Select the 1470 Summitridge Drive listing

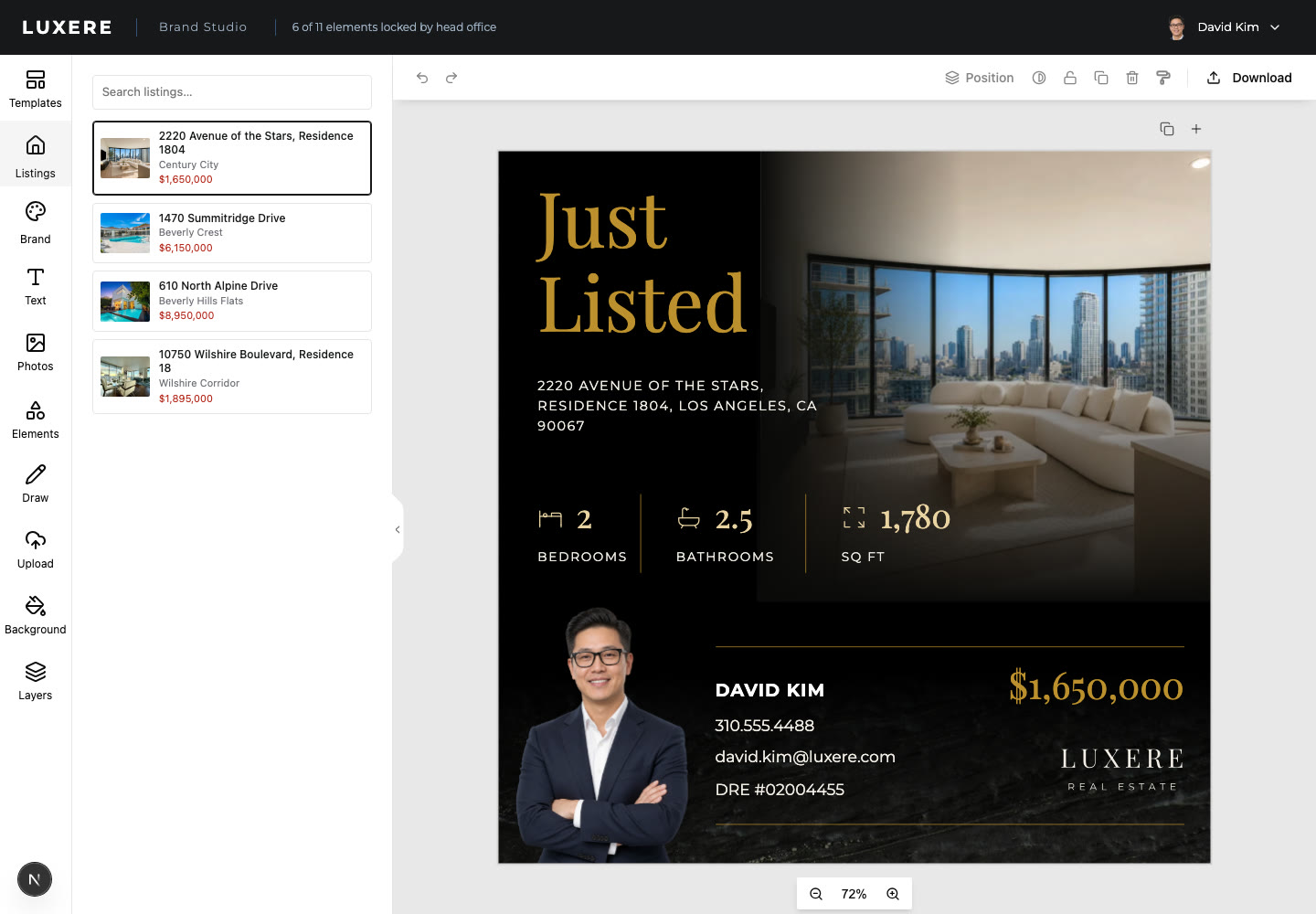coord(232,233)
